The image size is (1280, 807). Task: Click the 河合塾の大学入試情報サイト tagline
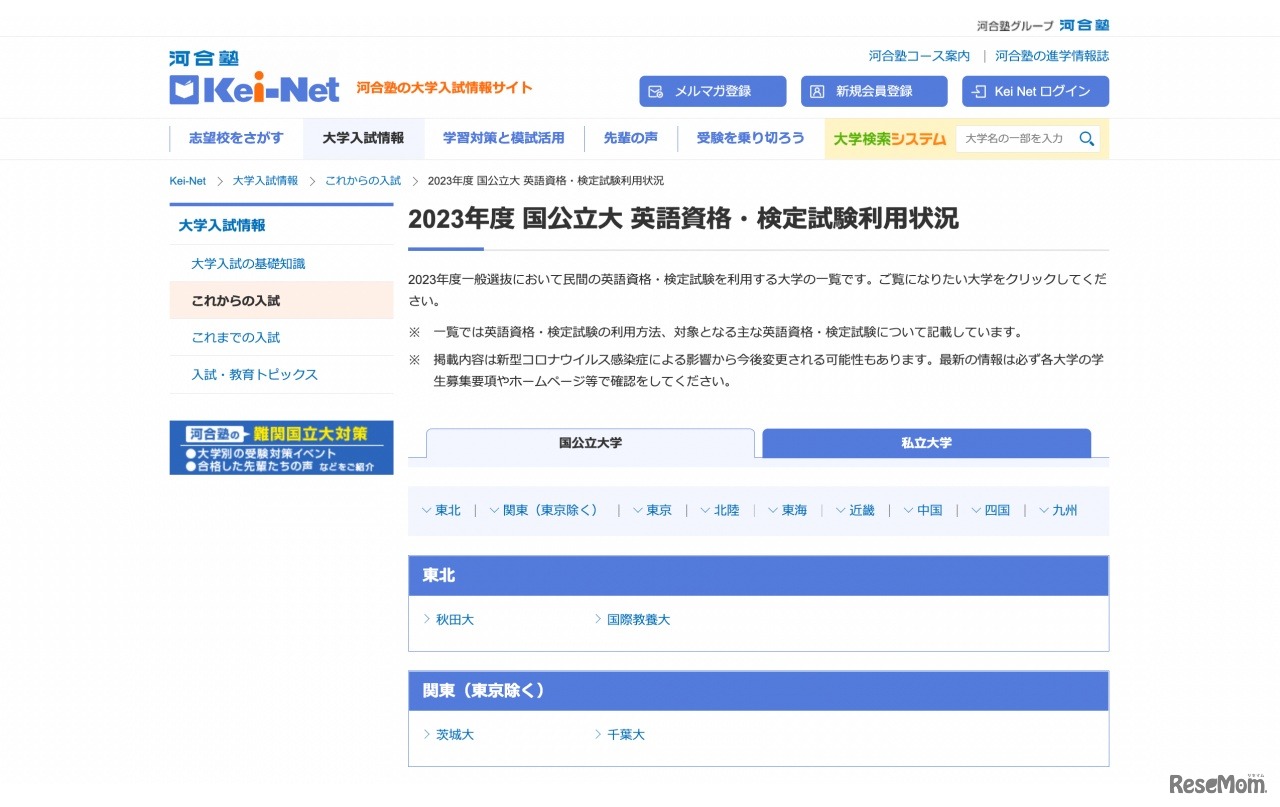click(445, 88)
